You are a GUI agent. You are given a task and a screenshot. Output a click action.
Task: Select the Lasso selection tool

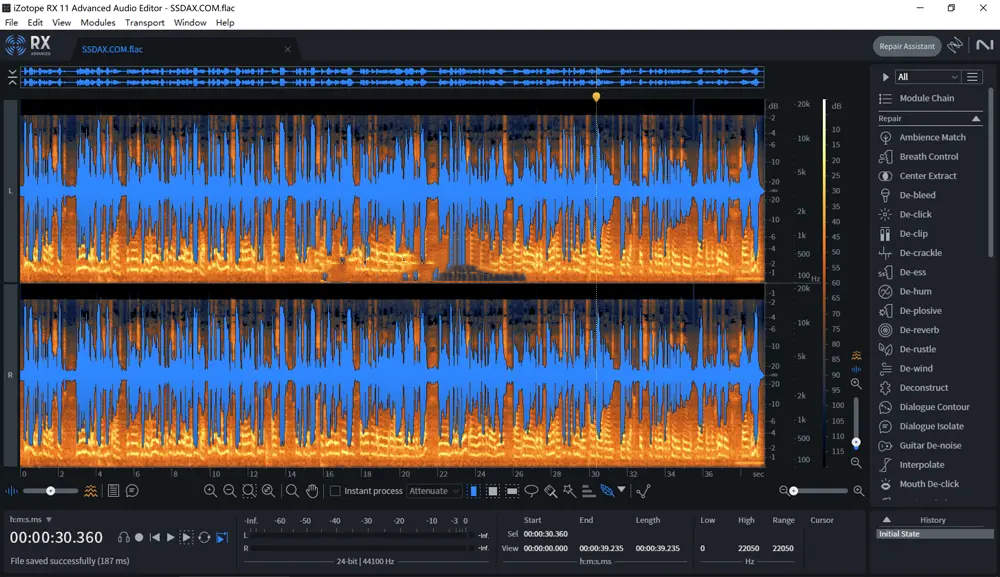tap(531, 491)
